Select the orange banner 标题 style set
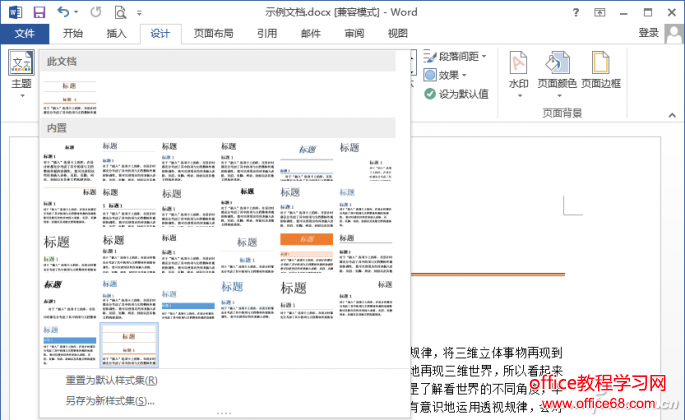685x420 pixels. click(306, 253)
